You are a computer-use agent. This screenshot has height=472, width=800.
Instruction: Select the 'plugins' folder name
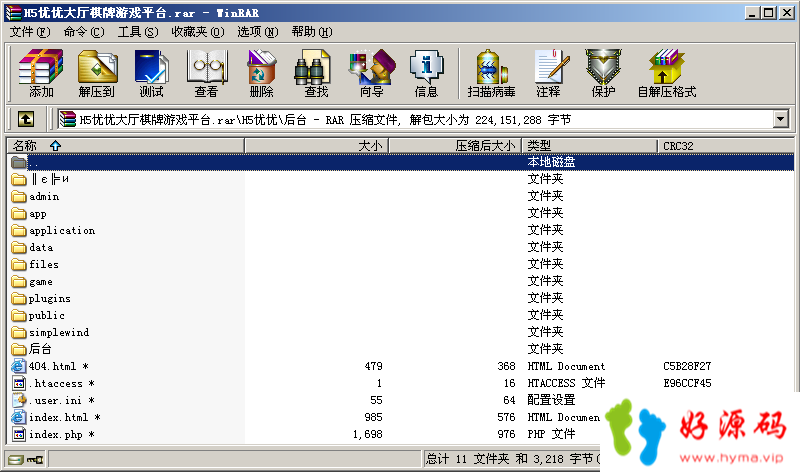[49, 299]
